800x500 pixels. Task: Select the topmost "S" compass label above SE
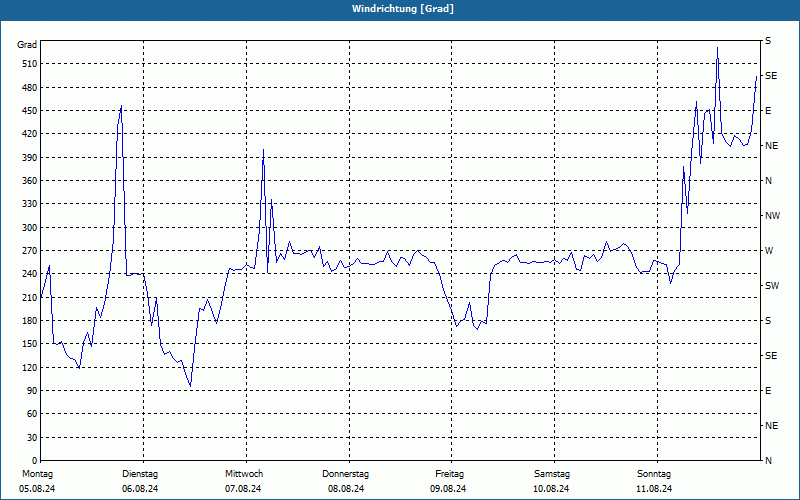click(768, 41)
